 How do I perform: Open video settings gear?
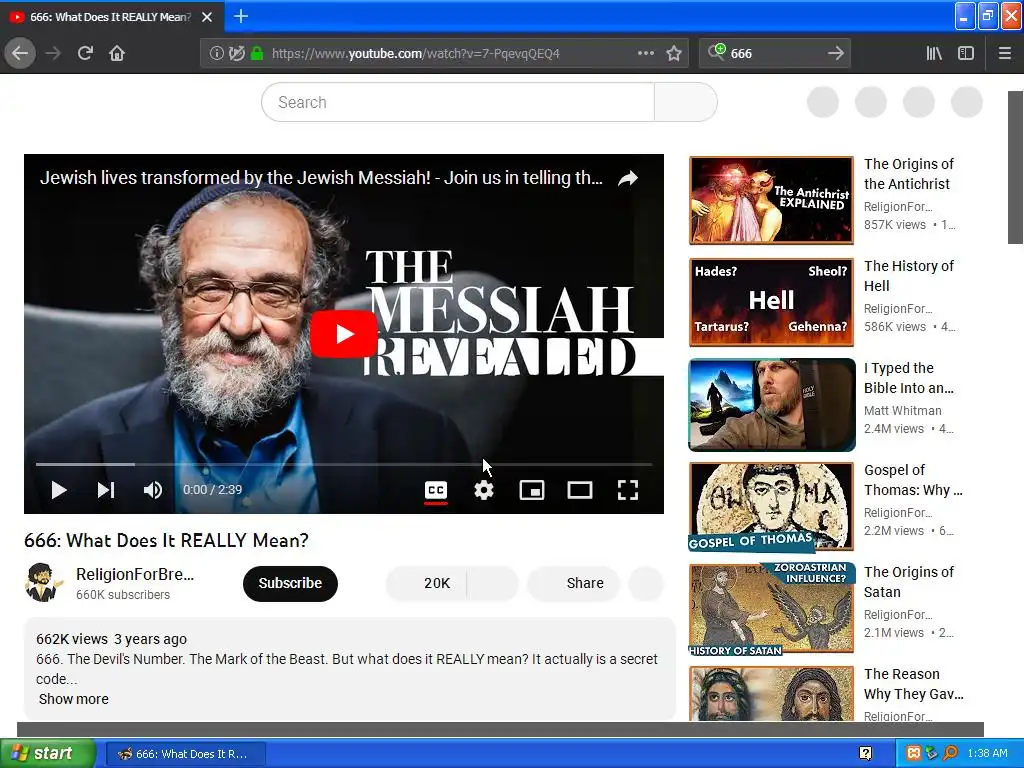(x=484, y=490)
